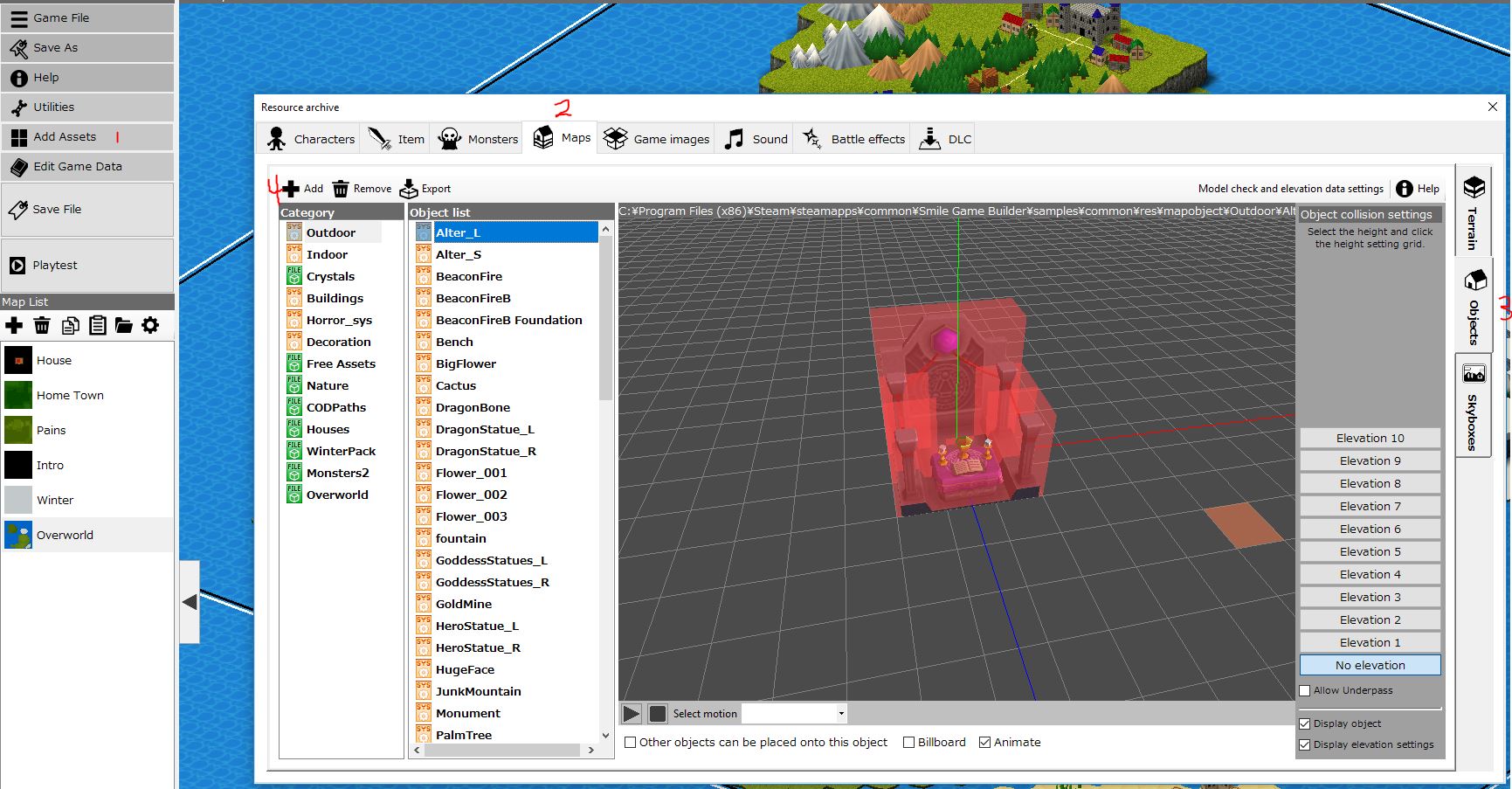Image resolution: width=1512 pixels, height=789 pixels.
Task: Select DragonBone object
Action: [x=505, y=407]
